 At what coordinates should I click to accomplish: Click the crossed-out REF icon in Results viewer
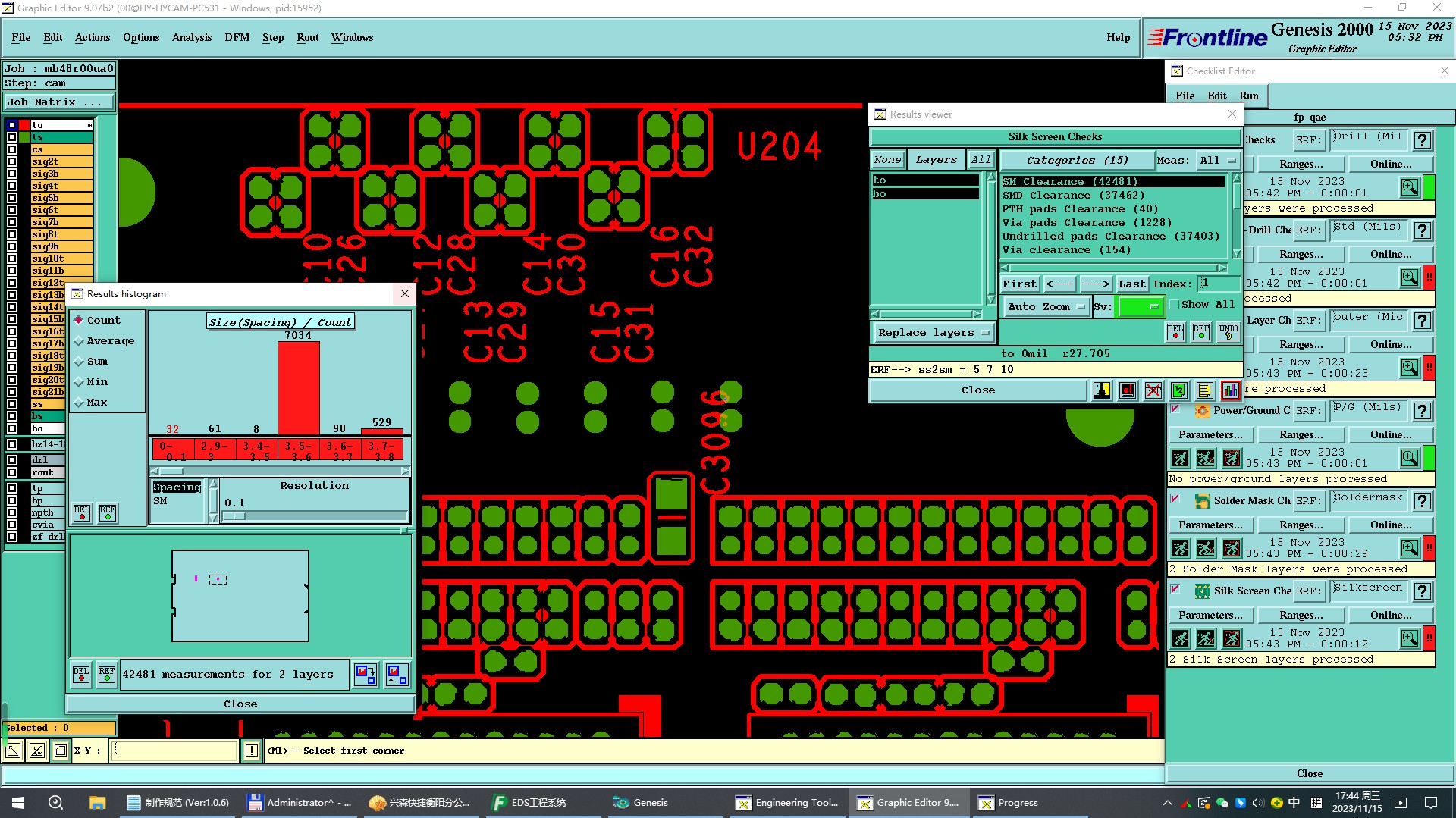pos(1153,390)
